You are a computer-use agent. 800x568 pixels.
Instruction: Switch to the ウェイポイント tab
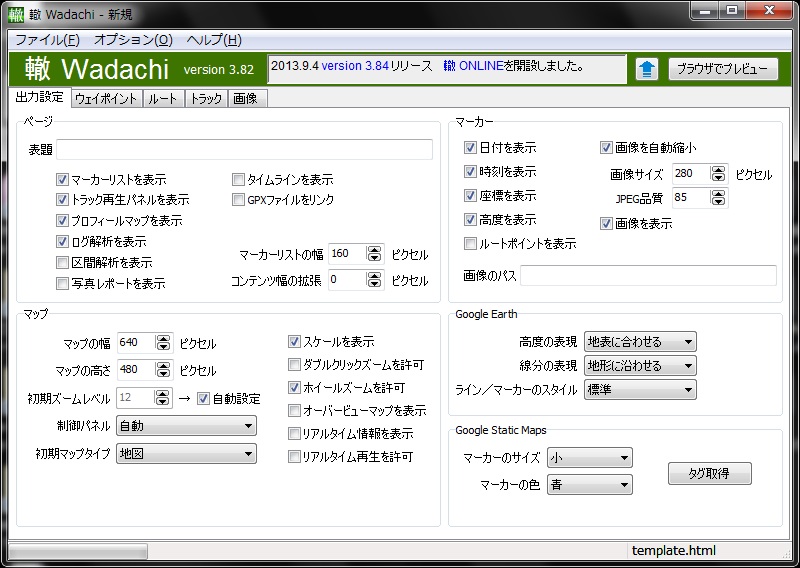106,98
